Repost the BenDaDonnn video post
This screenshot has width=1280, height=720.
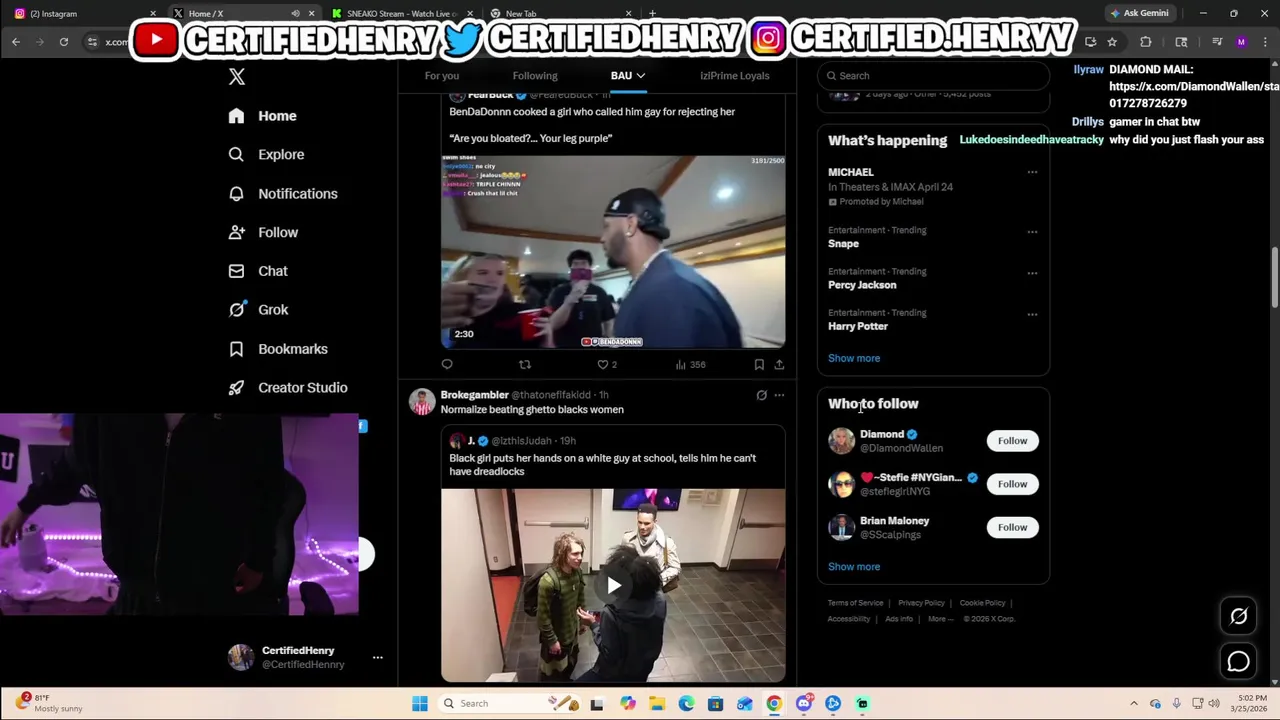coord(525,365)
